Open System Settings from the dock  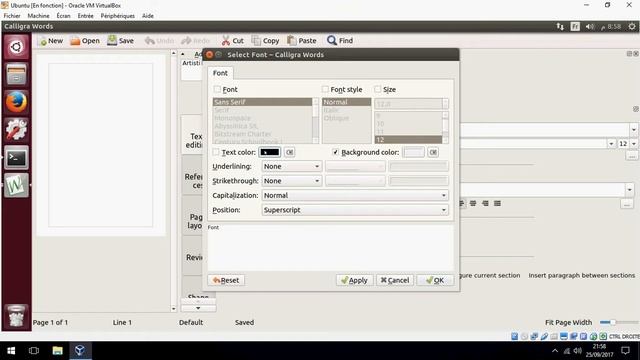pos(16,130)
